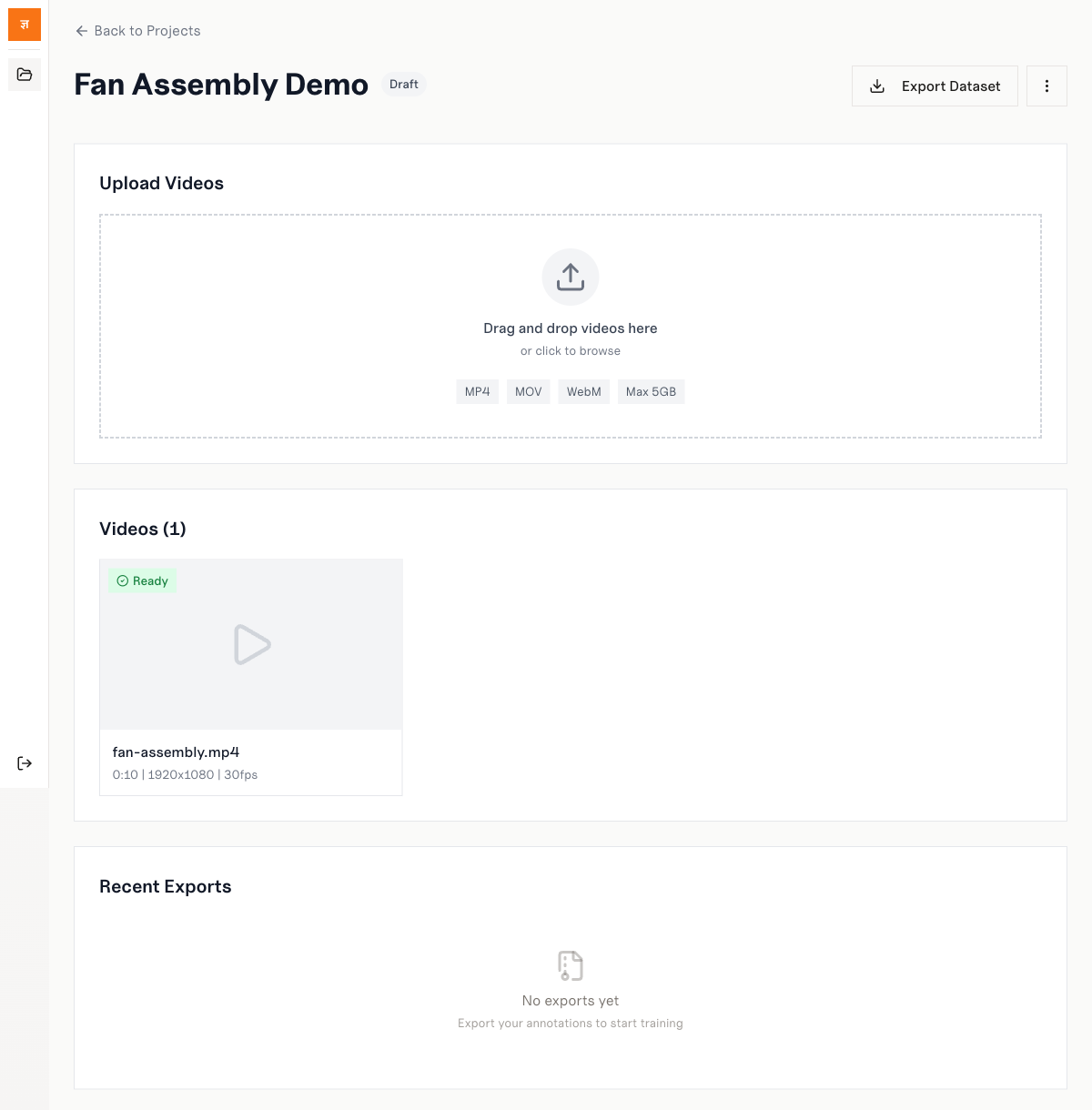Click the download icon in Export button
The width and height of the screenshot is (1092, 1110).
[x=877, y=86]
